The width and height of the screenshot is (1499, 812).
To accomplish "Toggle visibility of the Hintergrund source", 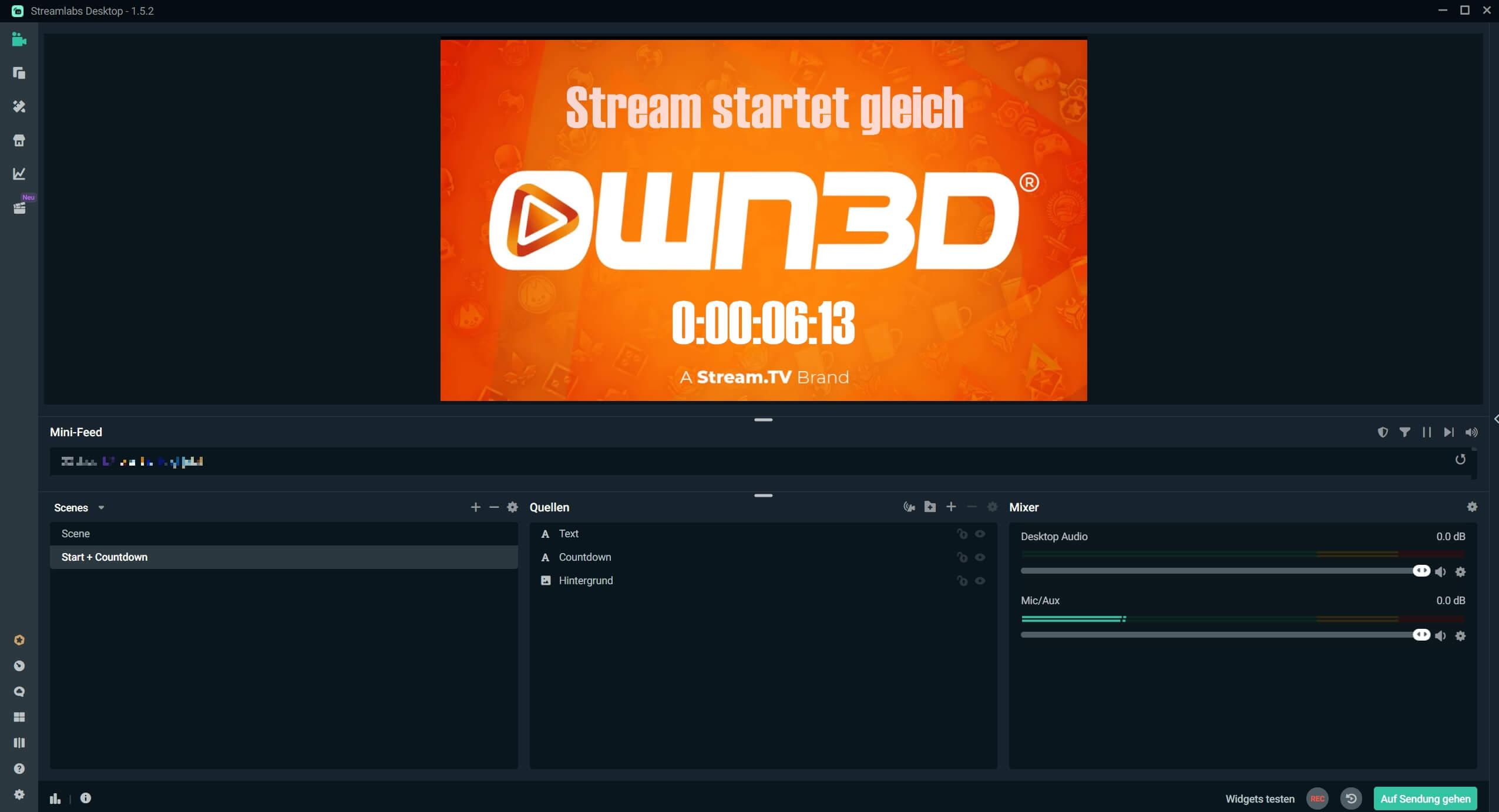I will tap(980, 581).
